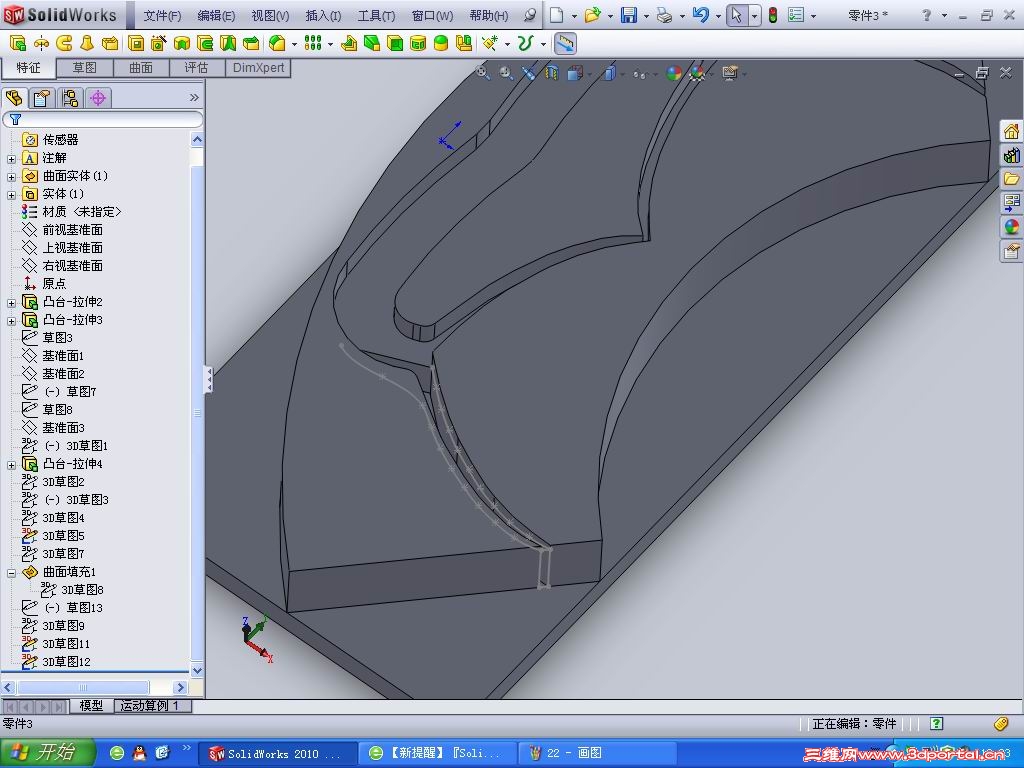Switch to 22 - 画图 taskbar button
This screenshot has width=1024, height=768.
tap(596, 754)
